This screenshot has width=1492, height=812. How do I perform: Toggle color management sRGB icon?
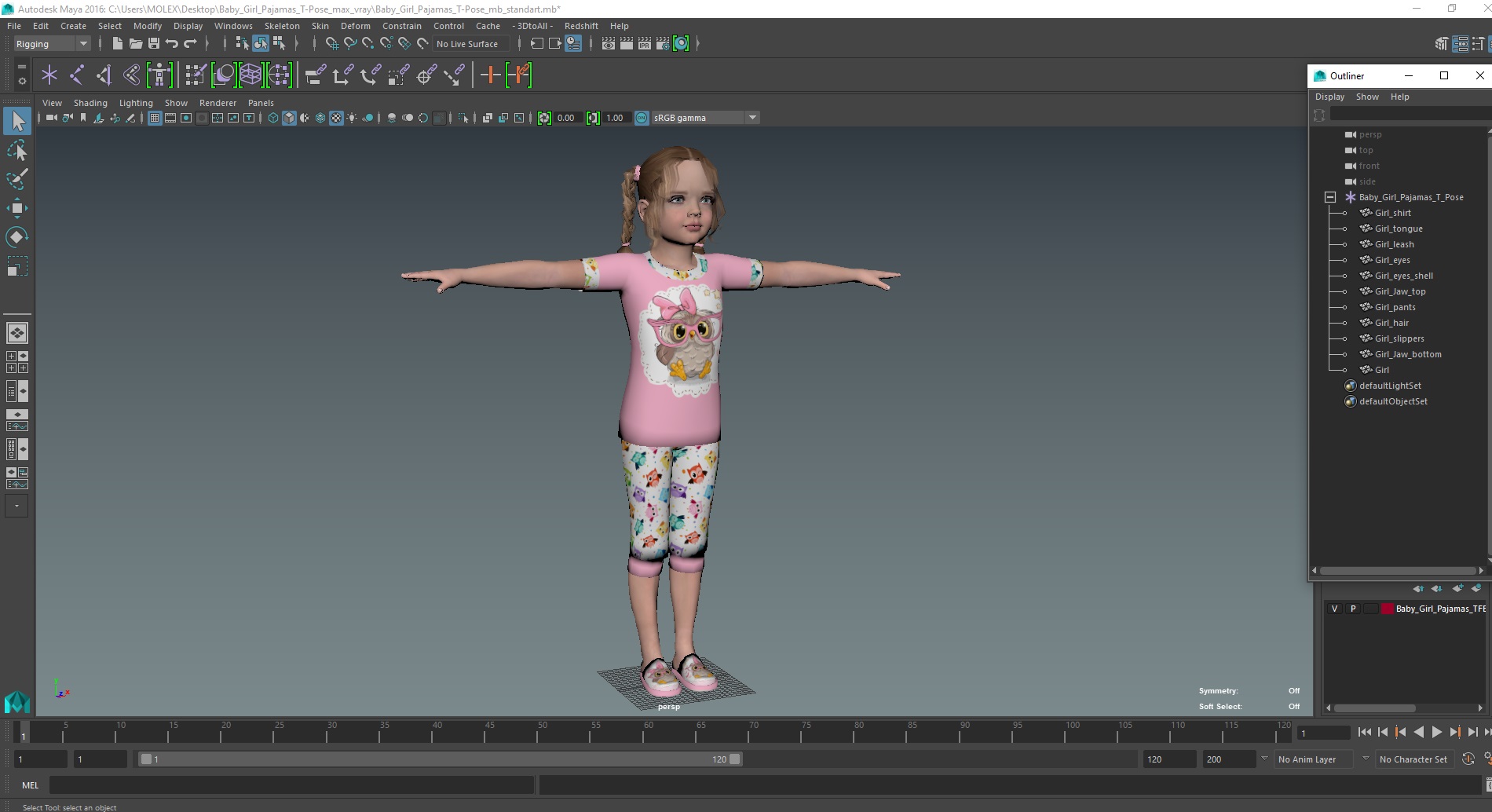[x=642, y=118]
